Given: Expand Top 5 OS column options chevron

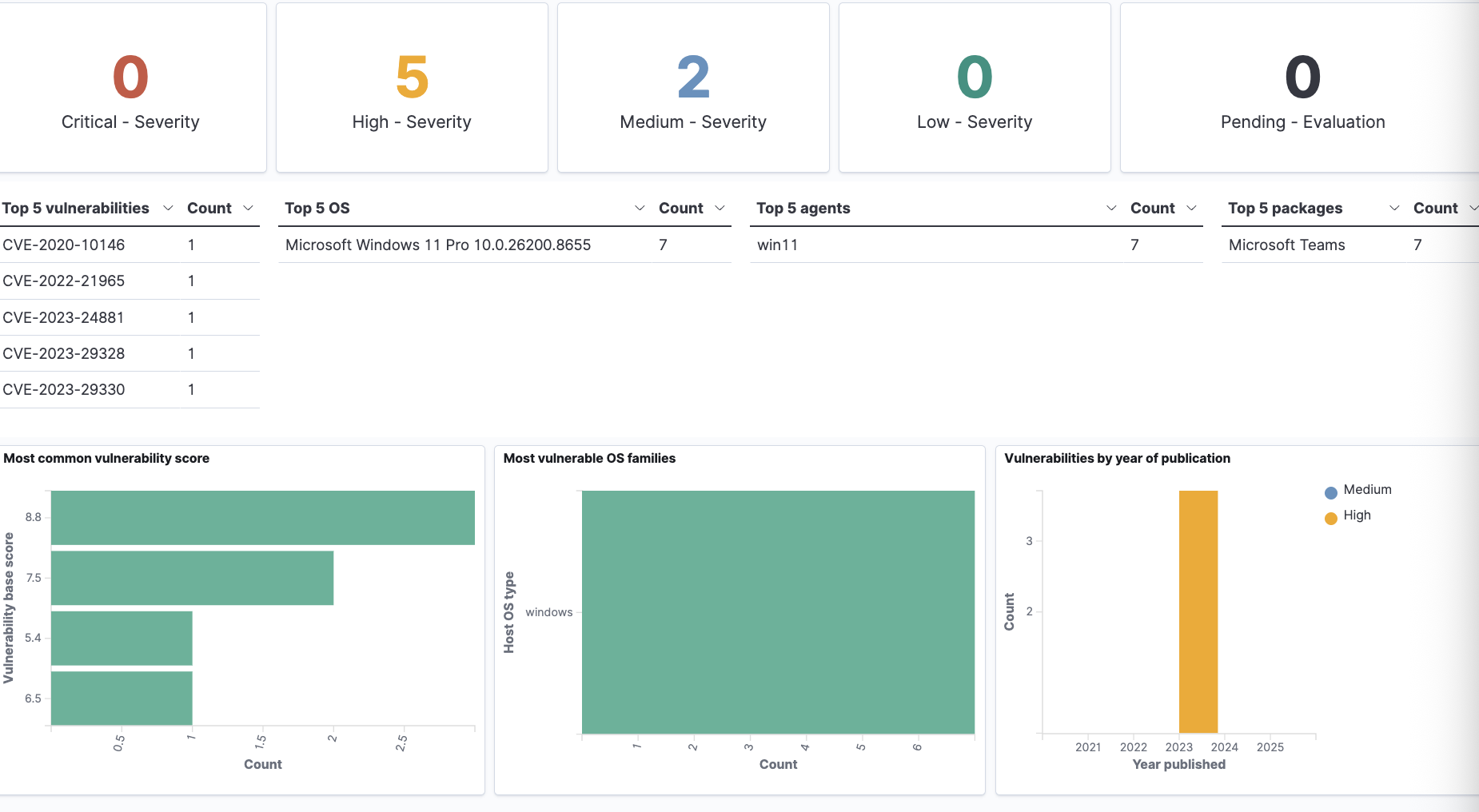Looking at the screenshot, I should point(640,208).
